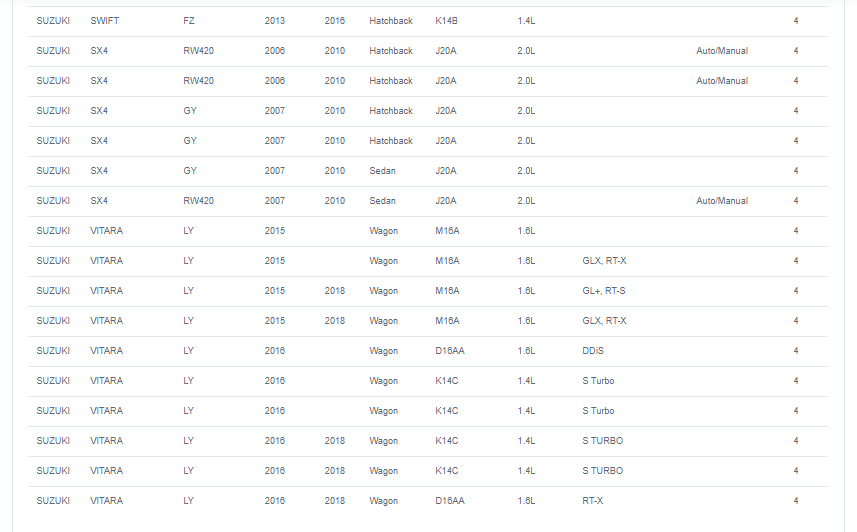857x532 pixels.
Task: Click Wagon in the DDiS row
Action: (383, 350)
